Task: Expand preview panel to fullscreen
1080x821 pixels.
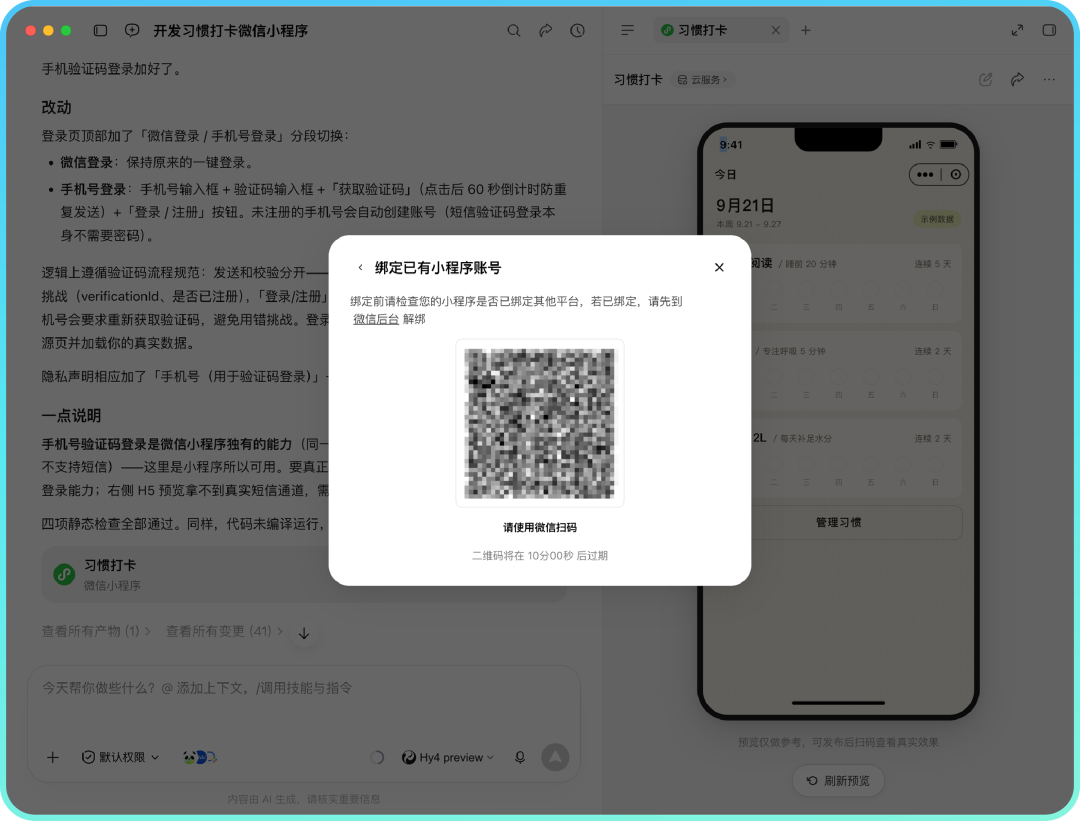Action: click(x=1017, y=30)
